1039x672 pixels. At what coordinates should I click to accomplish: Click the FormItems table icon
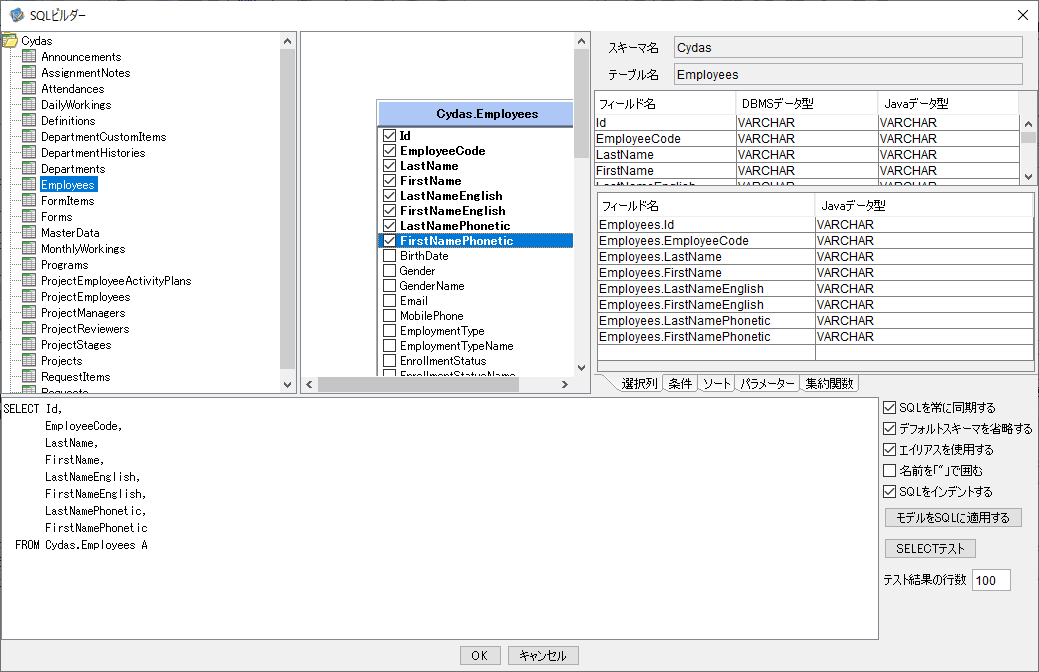tap(29, 200)
